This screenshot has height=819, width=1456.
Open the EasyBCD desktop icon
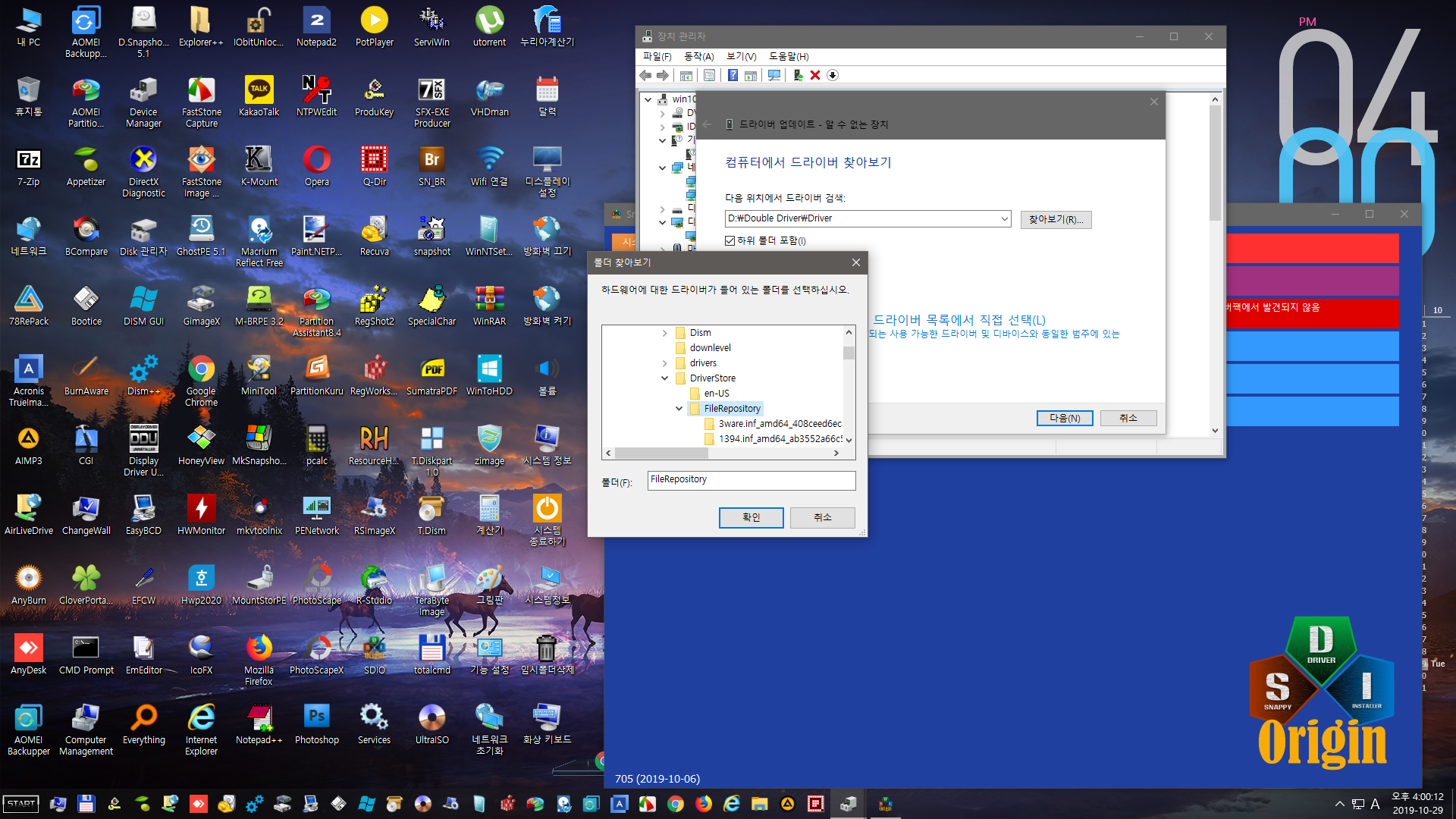pyautogui.click(x=143, y=516)
